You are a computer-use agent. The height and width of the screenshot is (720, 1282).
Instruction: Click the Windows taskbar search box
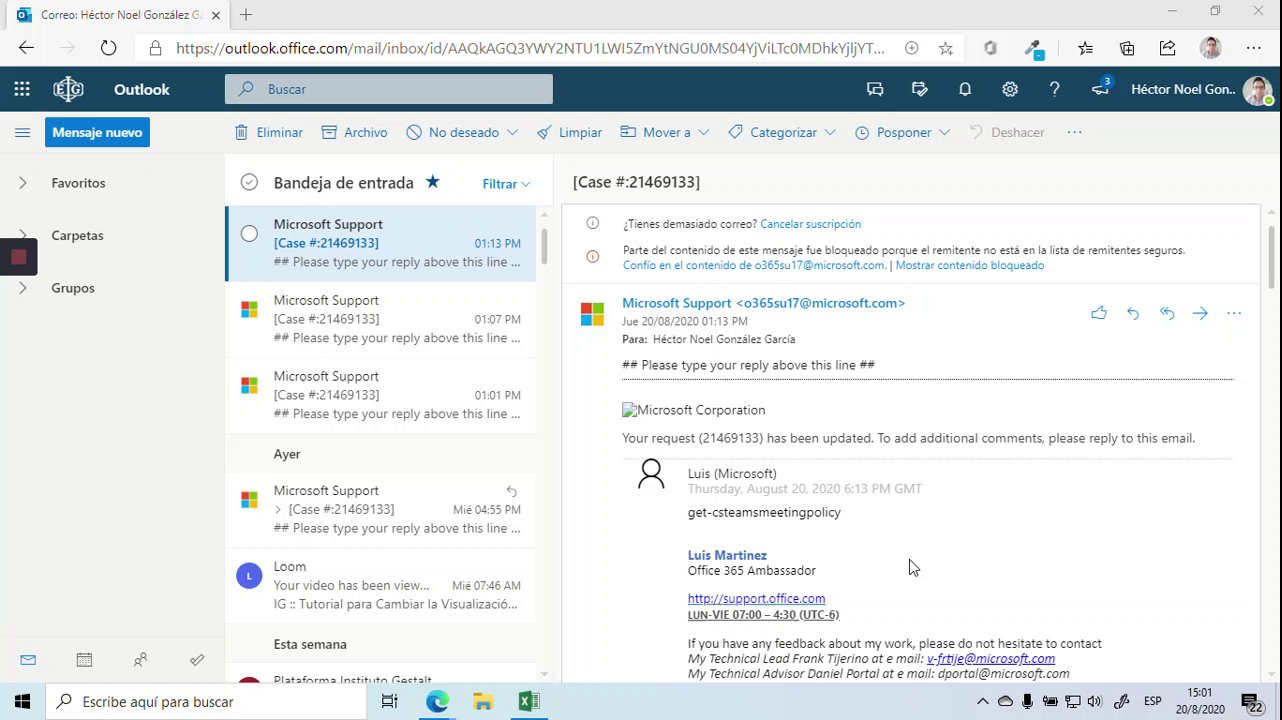[206, 701]
